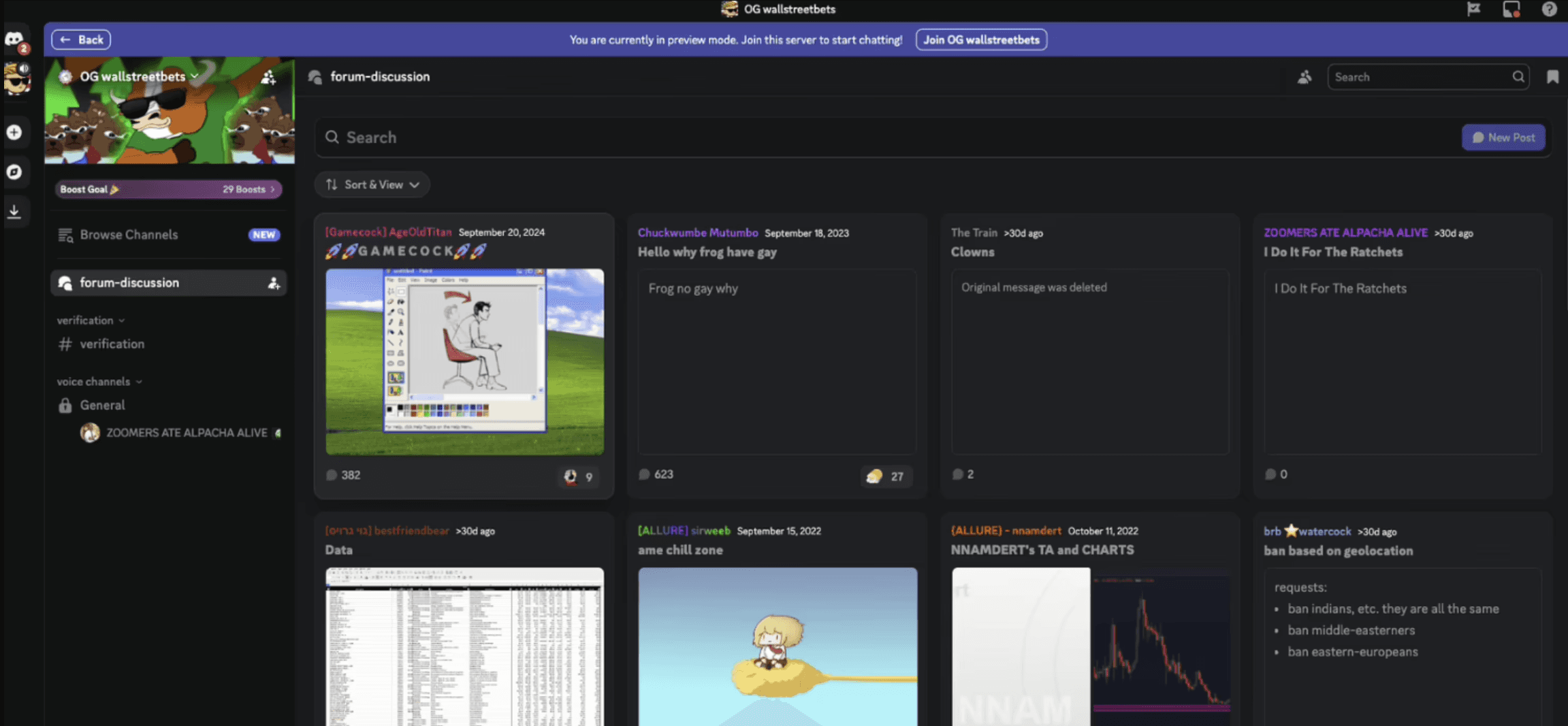The width and height of the screenshot is (1568, 726).
Task: Click Join OG wallstreetbets button
Action: [981, 39]
